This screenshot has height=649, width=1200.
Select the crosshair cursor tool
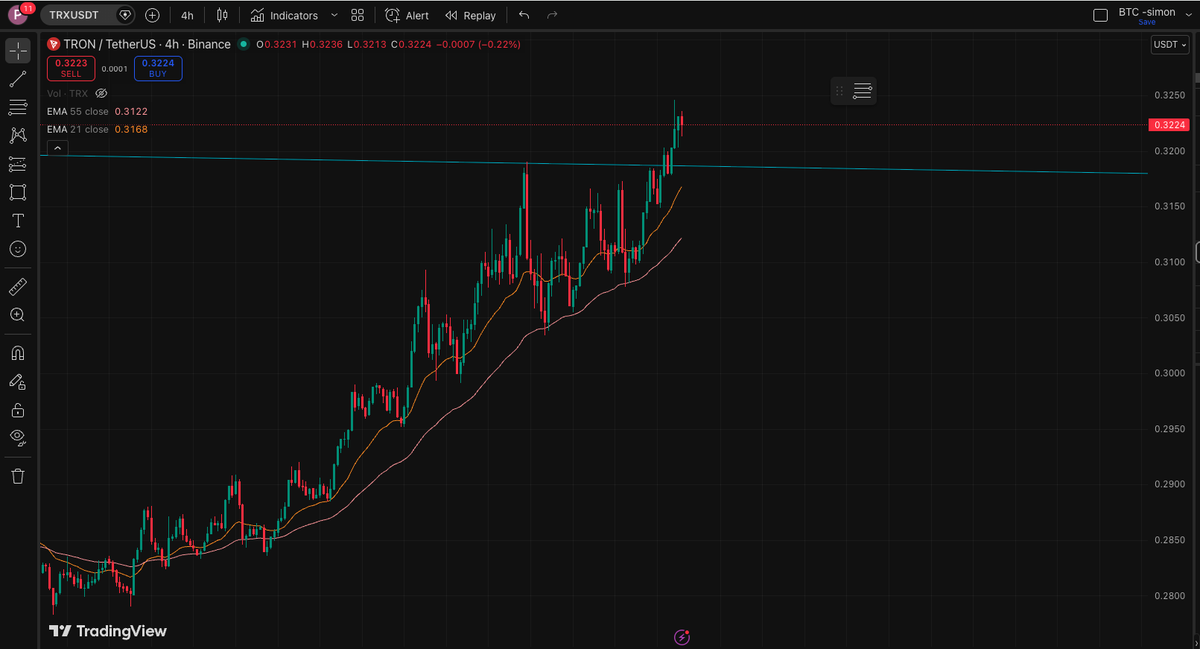click(18, 50)
